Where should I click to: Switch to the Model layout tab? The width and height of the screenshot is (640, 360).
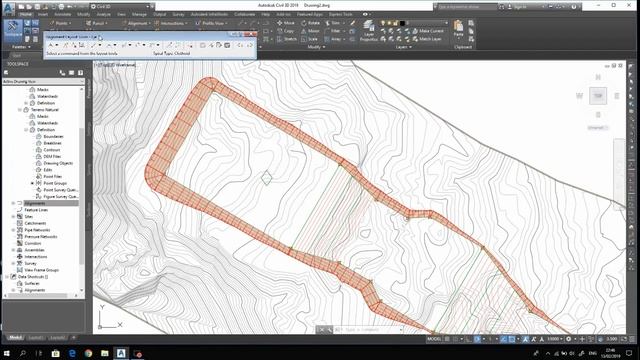pos(15,338)
